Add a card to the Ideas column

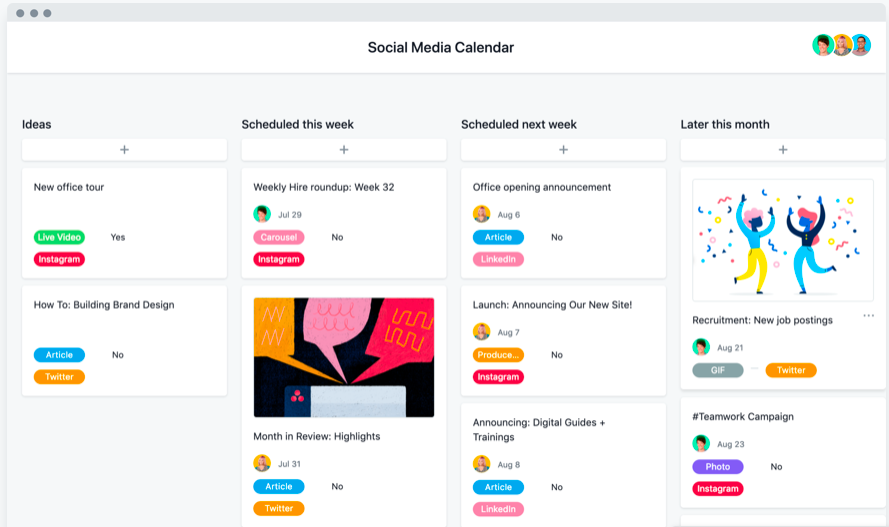(x=124, y=150)
